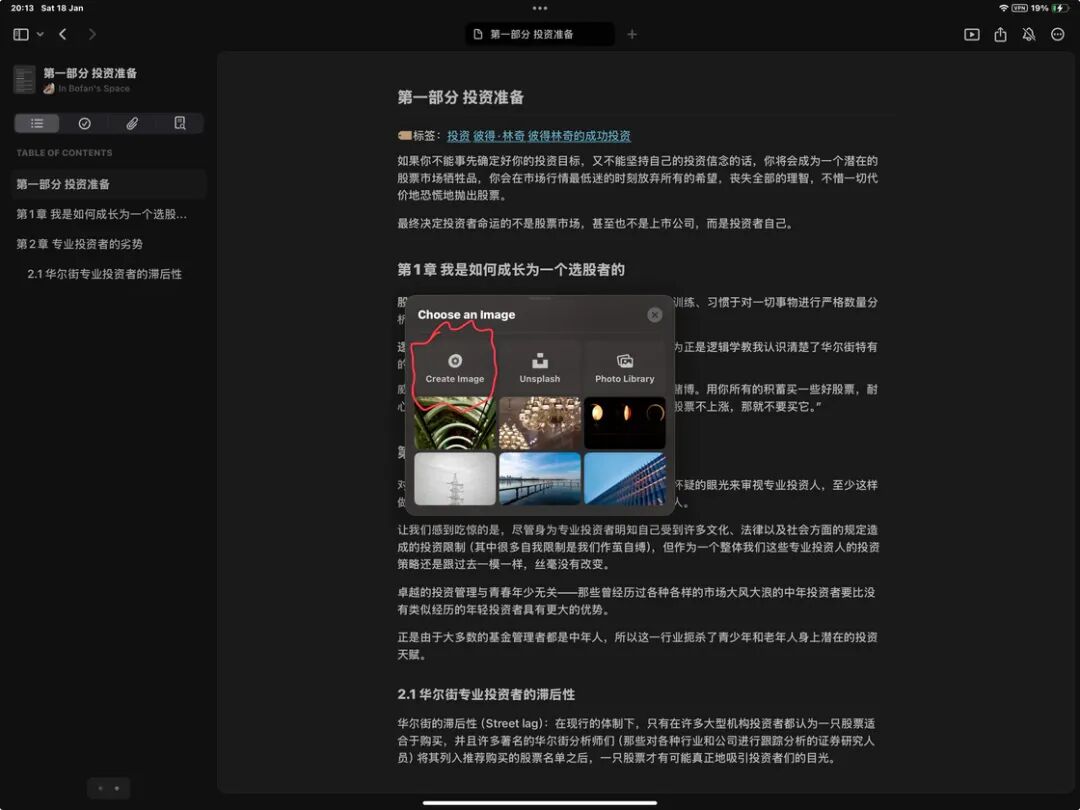Open the document thumbnail in sidebar header

tap(25, 80)
